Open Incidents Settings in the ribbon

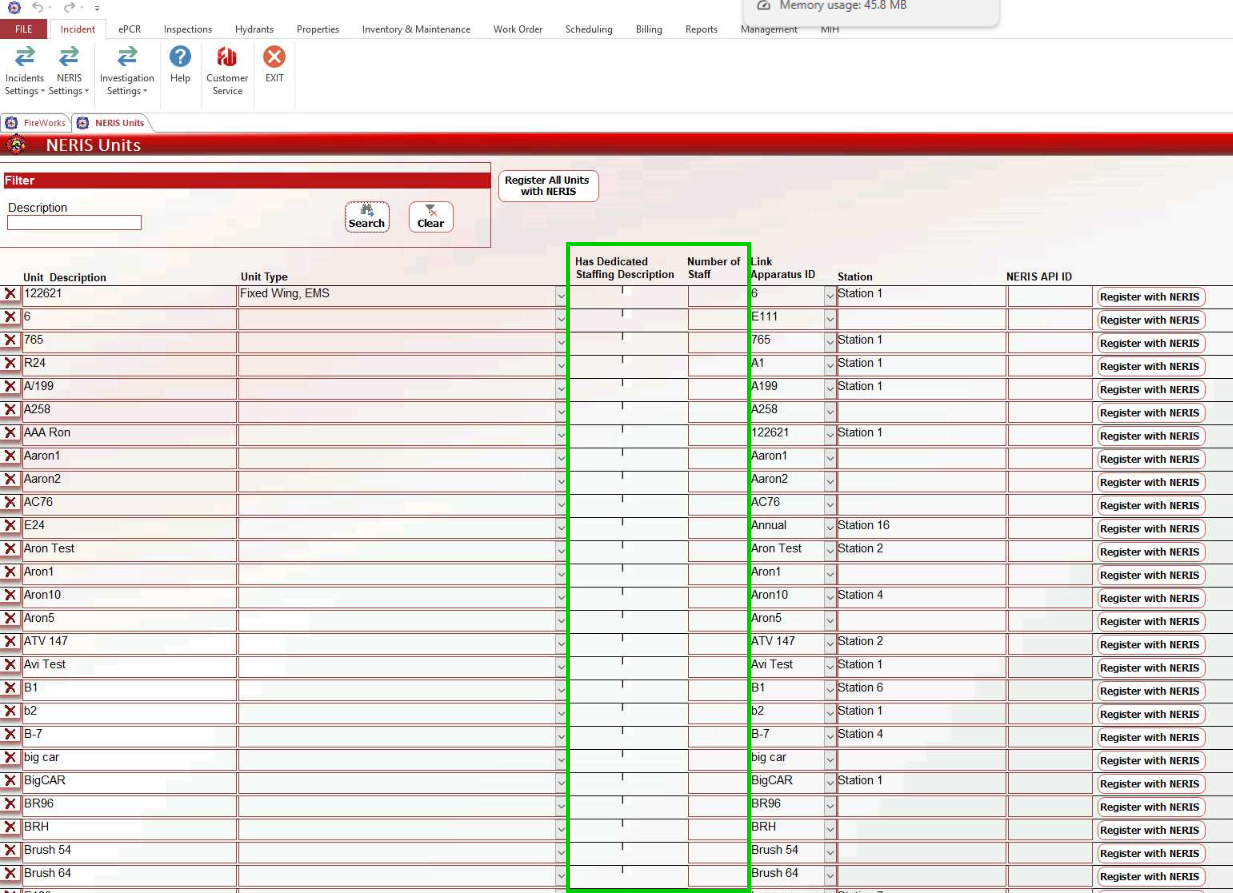(25, 70)
